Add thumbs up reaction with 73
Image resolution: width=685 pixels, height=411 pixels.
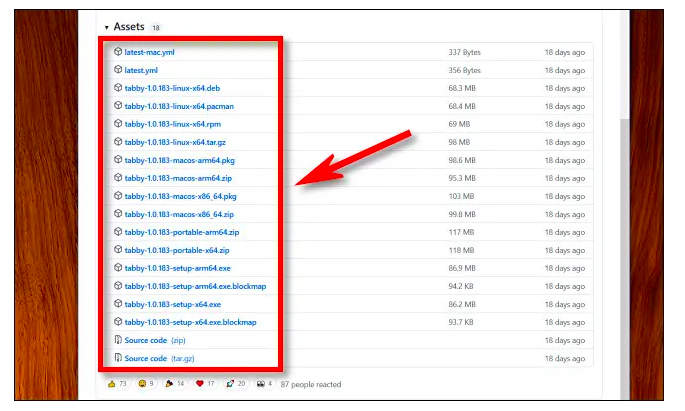pyautogui.click(x=117, y=384)
